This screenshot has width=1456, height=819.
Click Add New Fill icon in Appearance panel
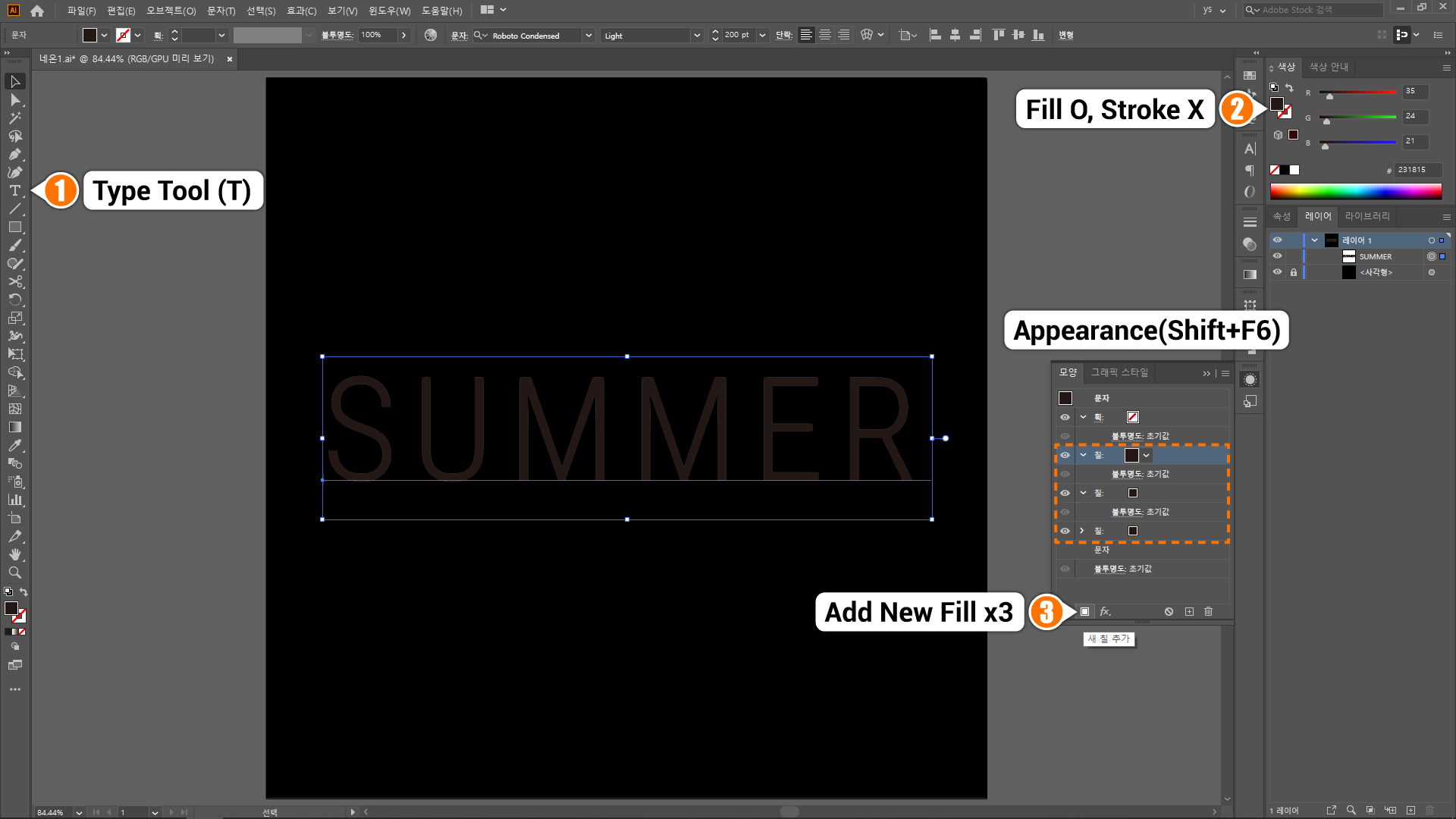tap(1084, 611)
